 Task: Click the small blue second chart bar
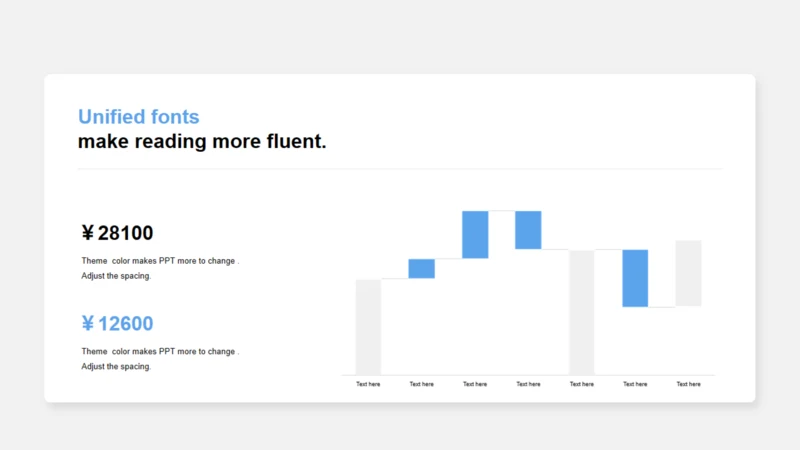click(421, 269)
